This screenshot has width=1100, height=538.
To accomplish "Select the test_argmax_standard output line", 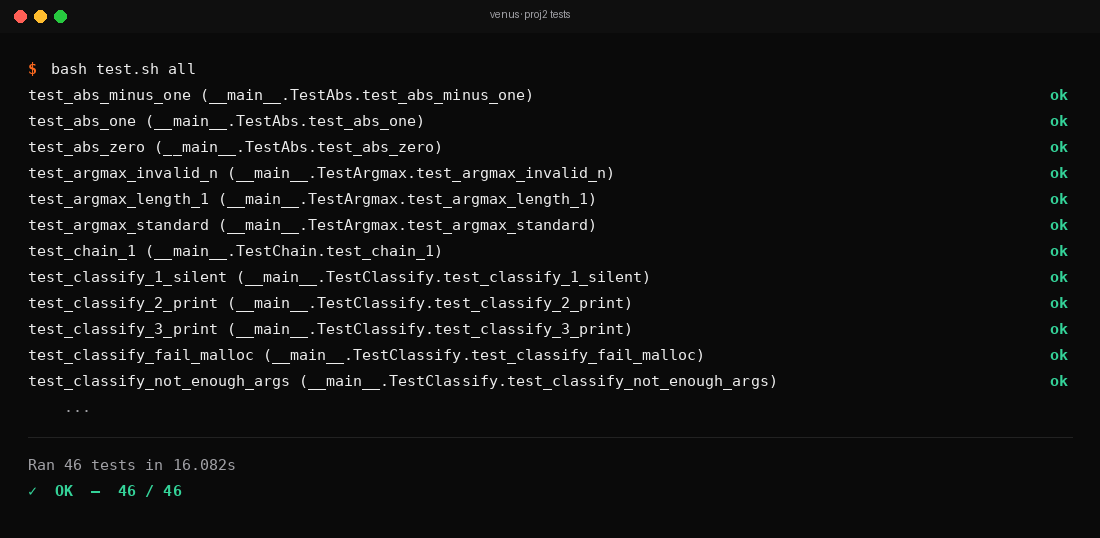I will pos(312,225).
